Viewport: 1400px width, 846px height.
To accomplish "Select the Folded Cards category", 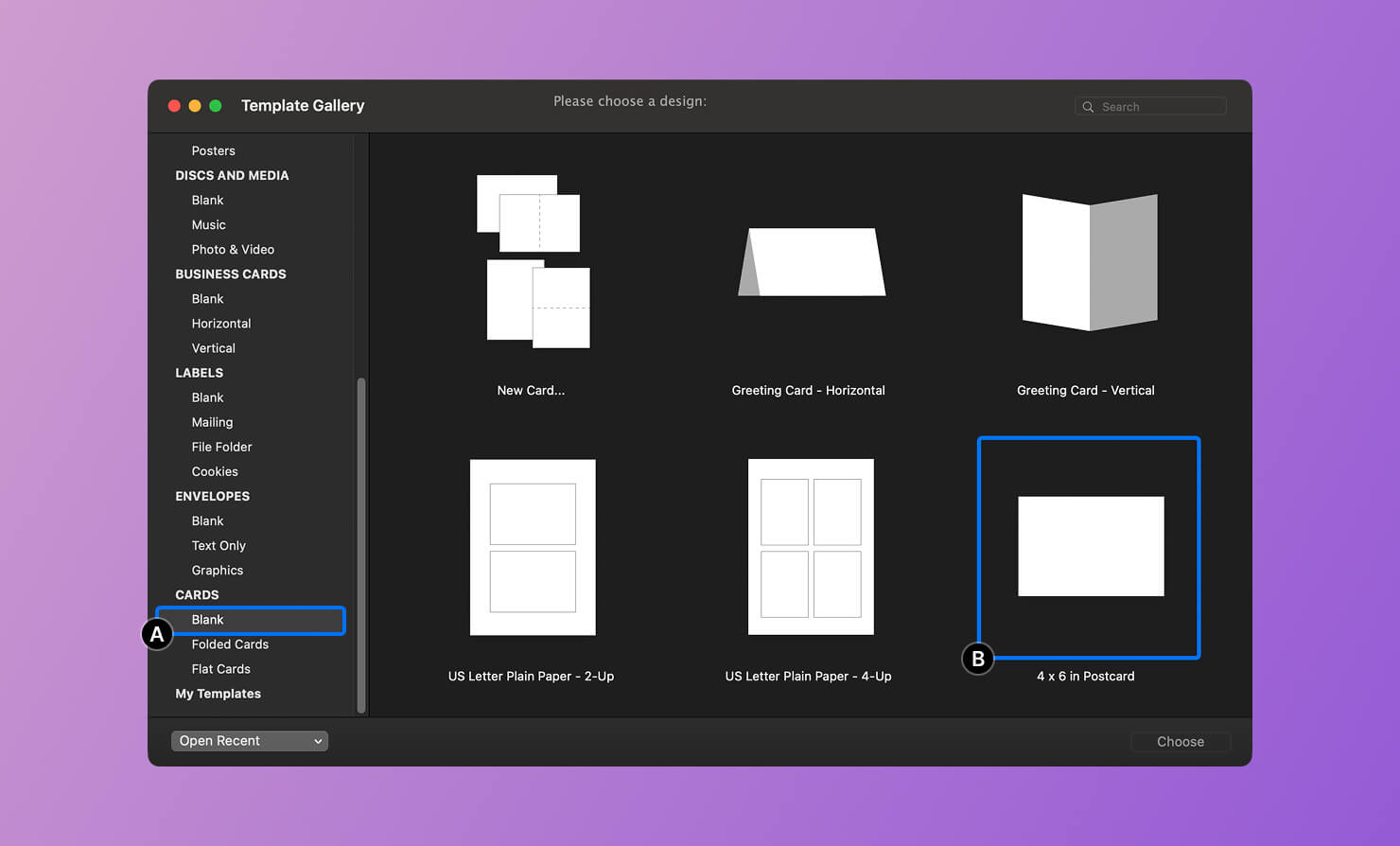I will 229,644.
